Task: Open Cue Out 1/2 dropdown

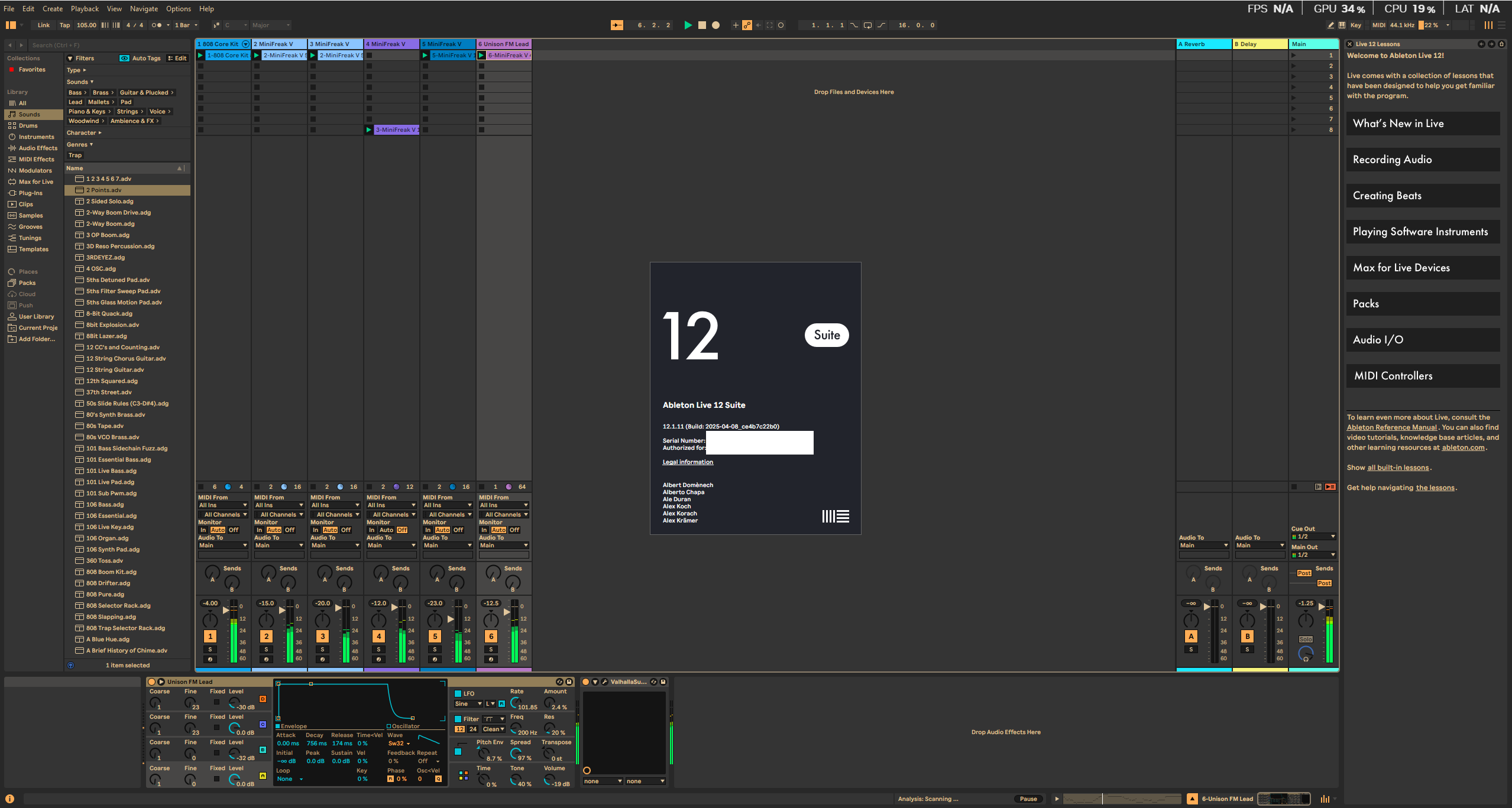Action: pos(1313,537)
